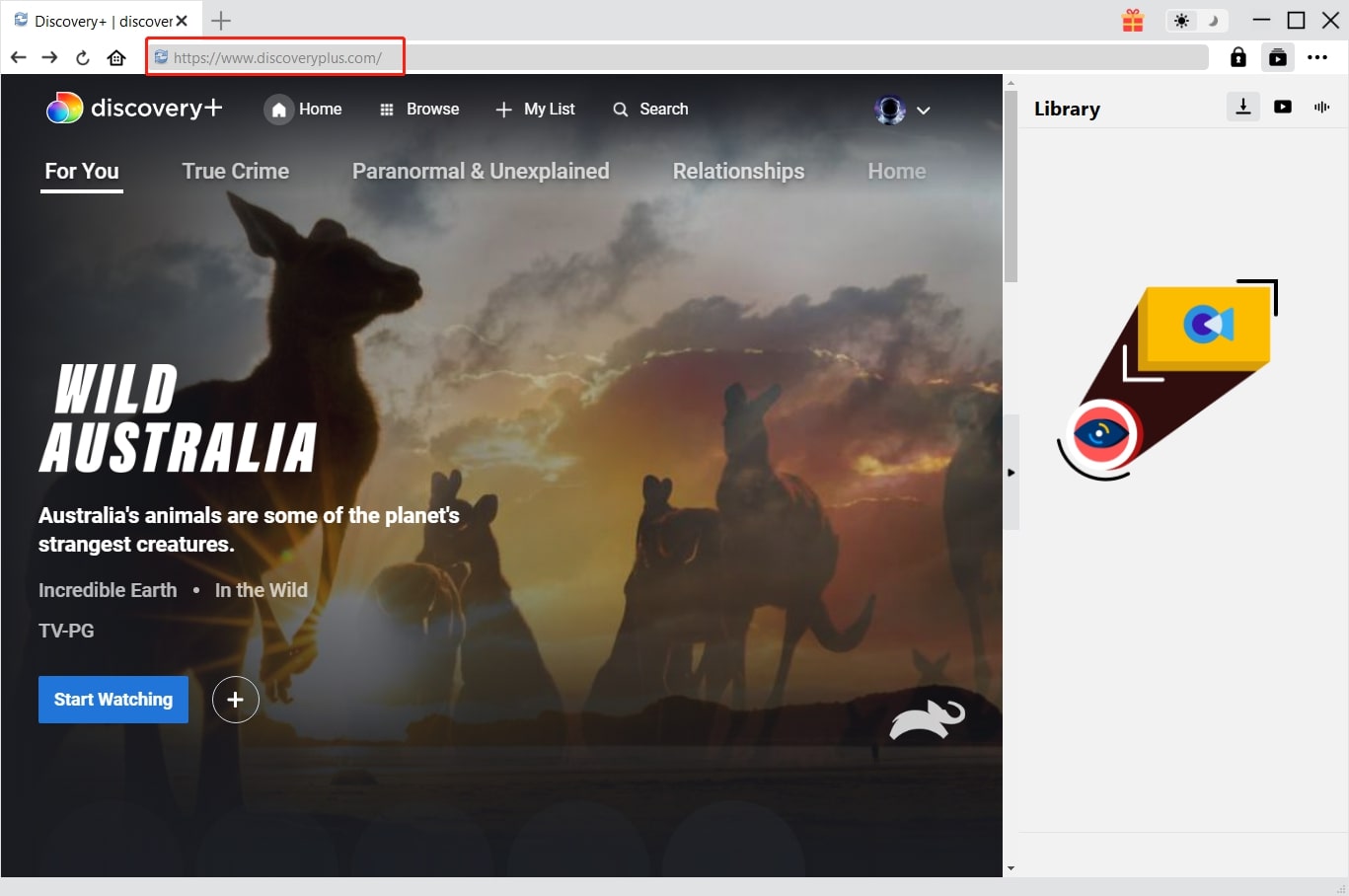Add Wild Australia to My List
This screenshot has height=896, width=1349.
[x=235, y=700]
